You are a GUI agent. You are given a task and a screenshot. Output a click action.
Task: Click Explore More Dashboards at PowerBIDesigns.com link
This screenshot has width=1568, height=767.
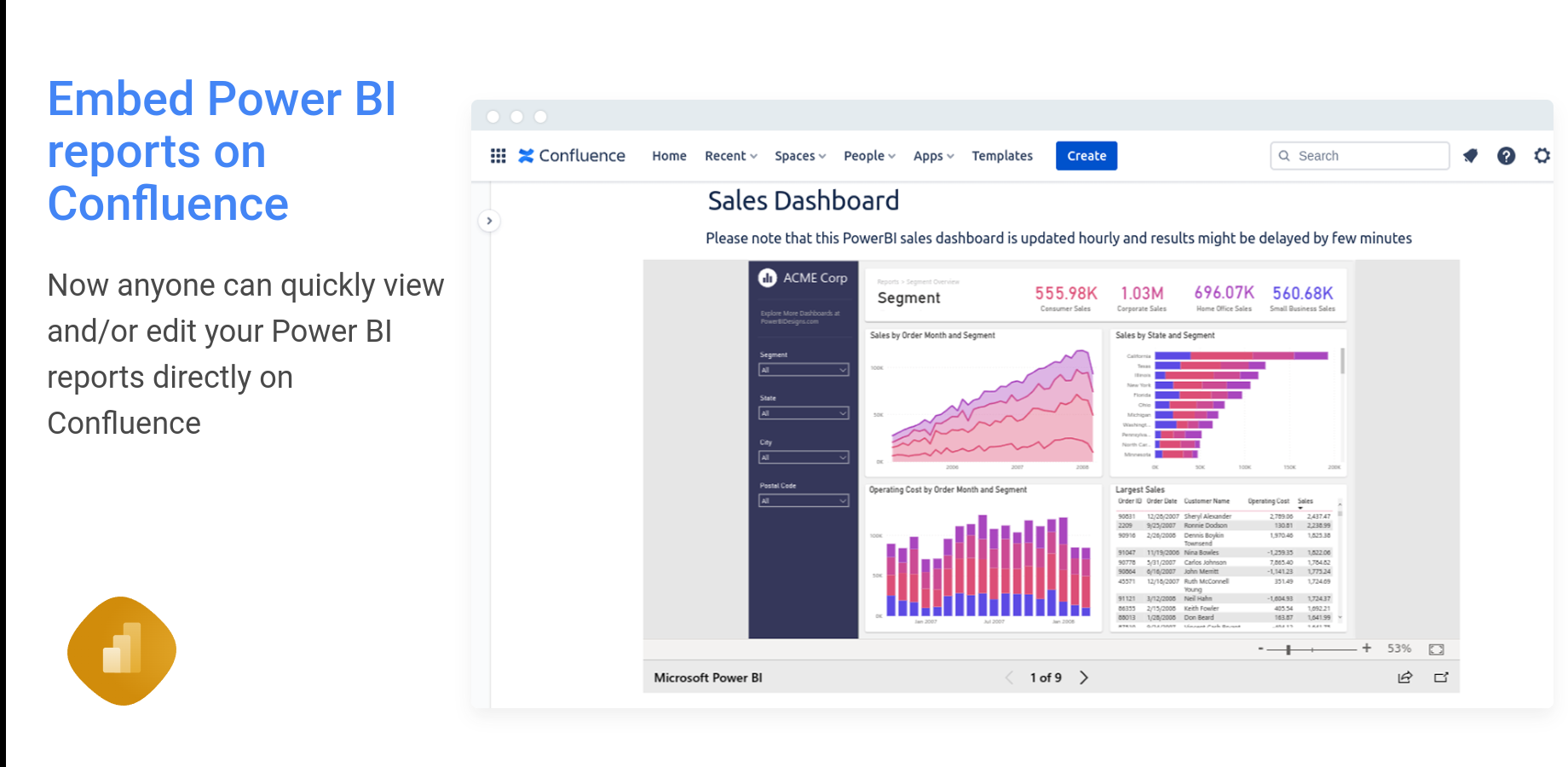tap(800, 317)
